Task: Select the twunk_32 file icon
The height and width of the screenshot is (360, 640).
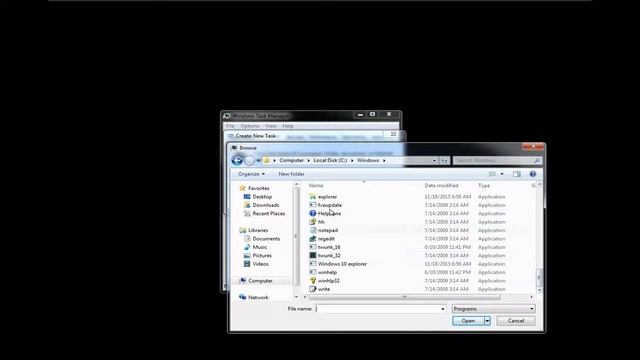Action: click(x=313, y=256)
